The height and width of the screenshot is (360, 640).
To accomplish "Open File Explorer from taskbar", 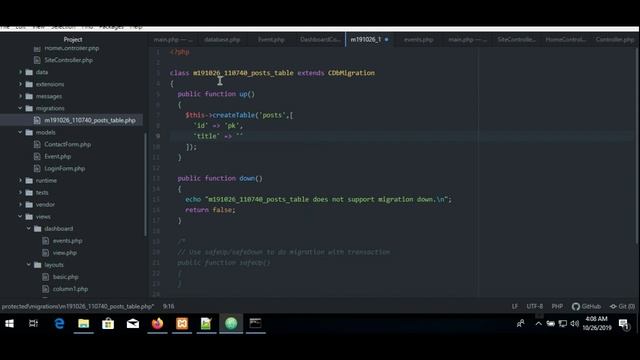I will pyautogui.click(x=84, y=324).
